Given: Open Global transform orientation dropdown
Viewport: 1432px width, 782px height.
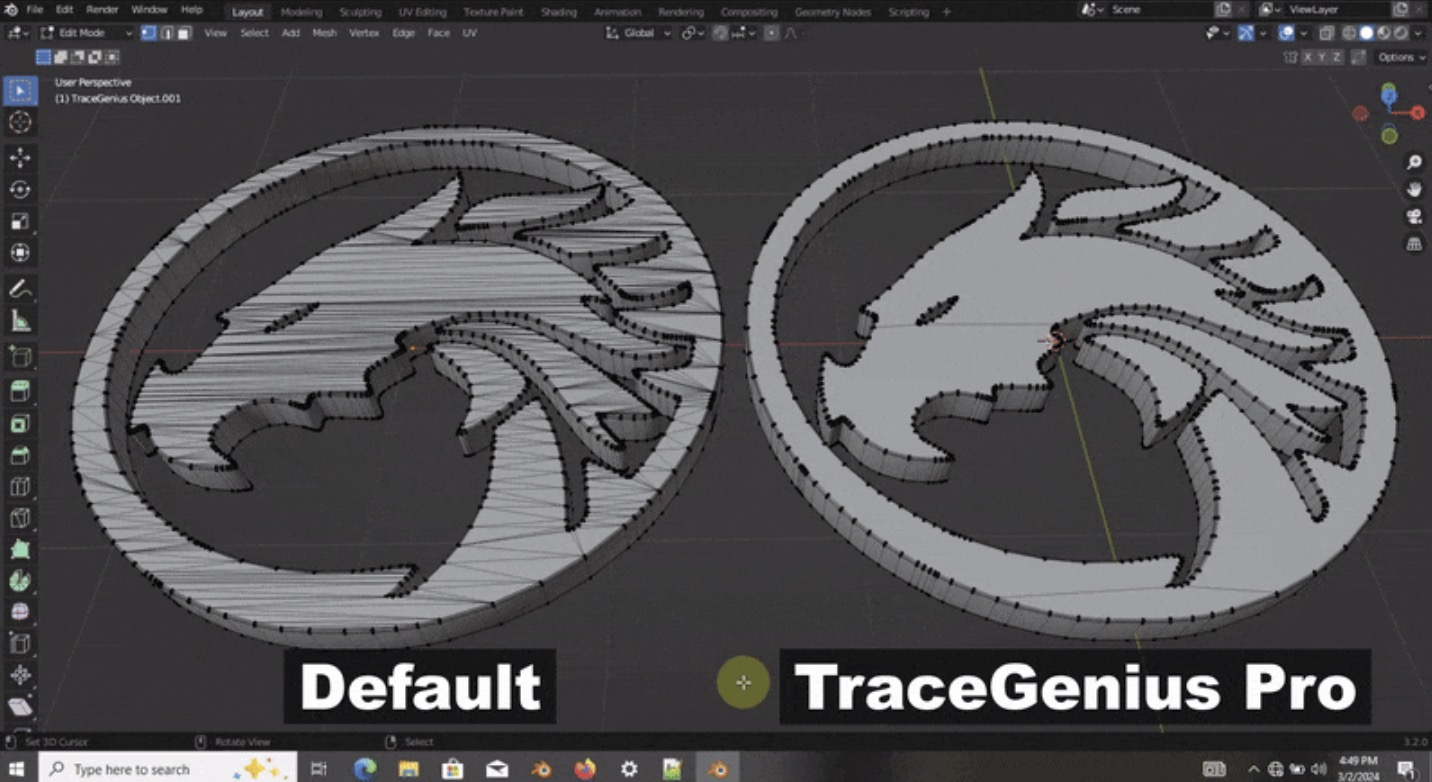Looking at the screenshot, I should pos(640,33).
